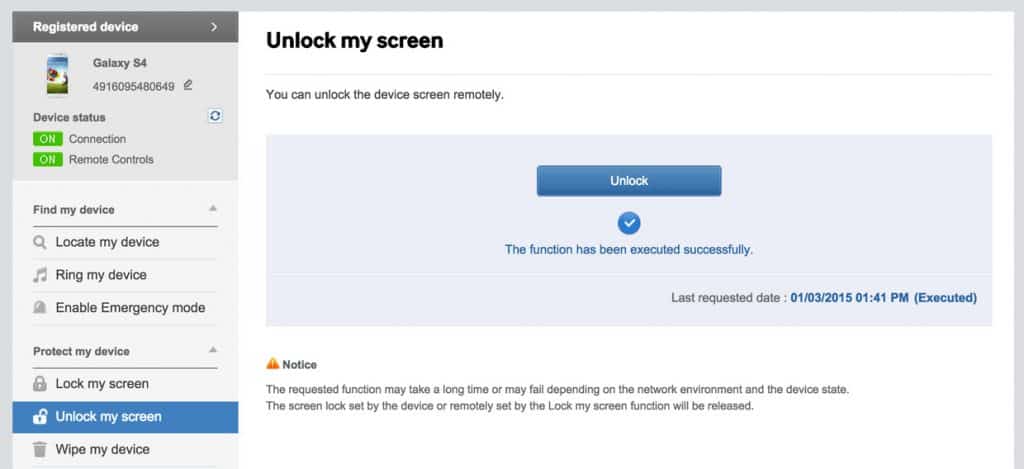The image size is (1024, 469).
Task: Click the blue success checkmark circle
Action: point(629,223)
